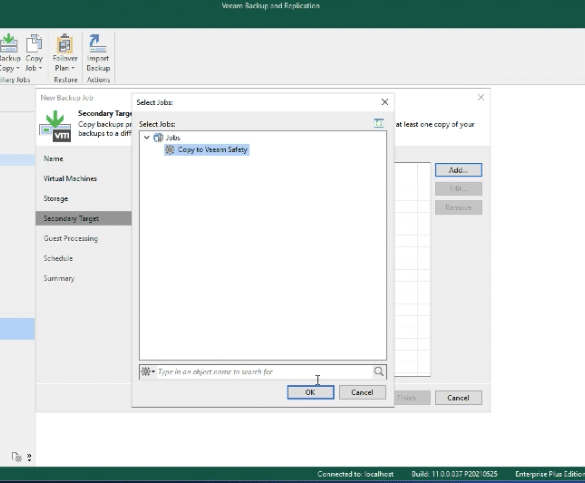Click the backup job VM icon in wizard header
585x483 pixels.
pyautogui.click(x=55, y=126)
